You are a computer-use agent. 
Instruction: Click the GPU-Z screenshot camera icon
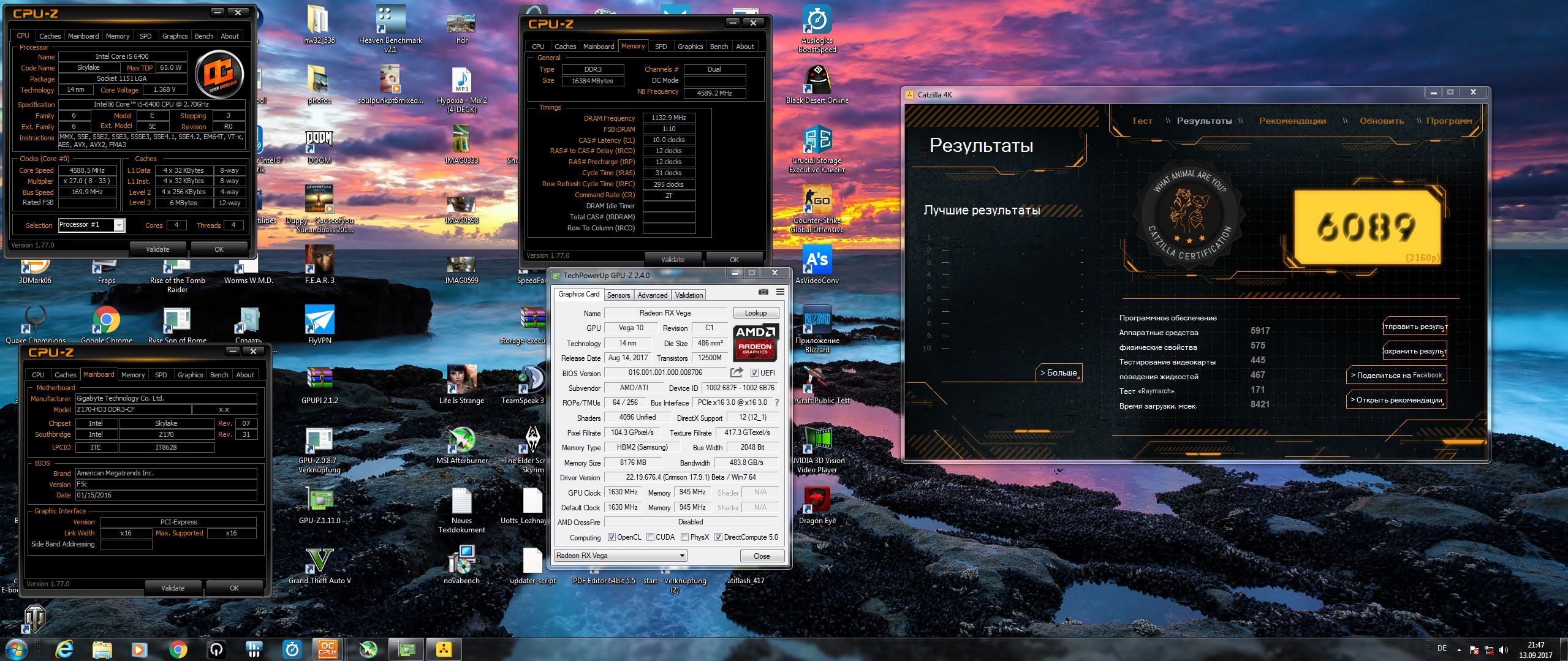pos(763,292)
